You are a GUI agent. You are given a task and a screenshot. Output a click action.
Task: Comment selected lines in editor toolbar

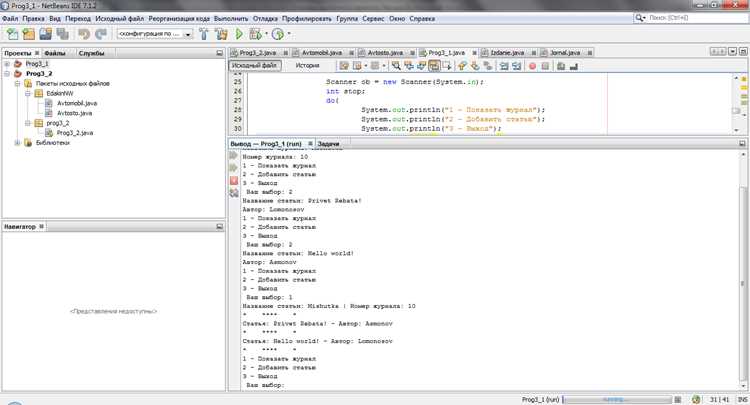(x=561, y=66)
